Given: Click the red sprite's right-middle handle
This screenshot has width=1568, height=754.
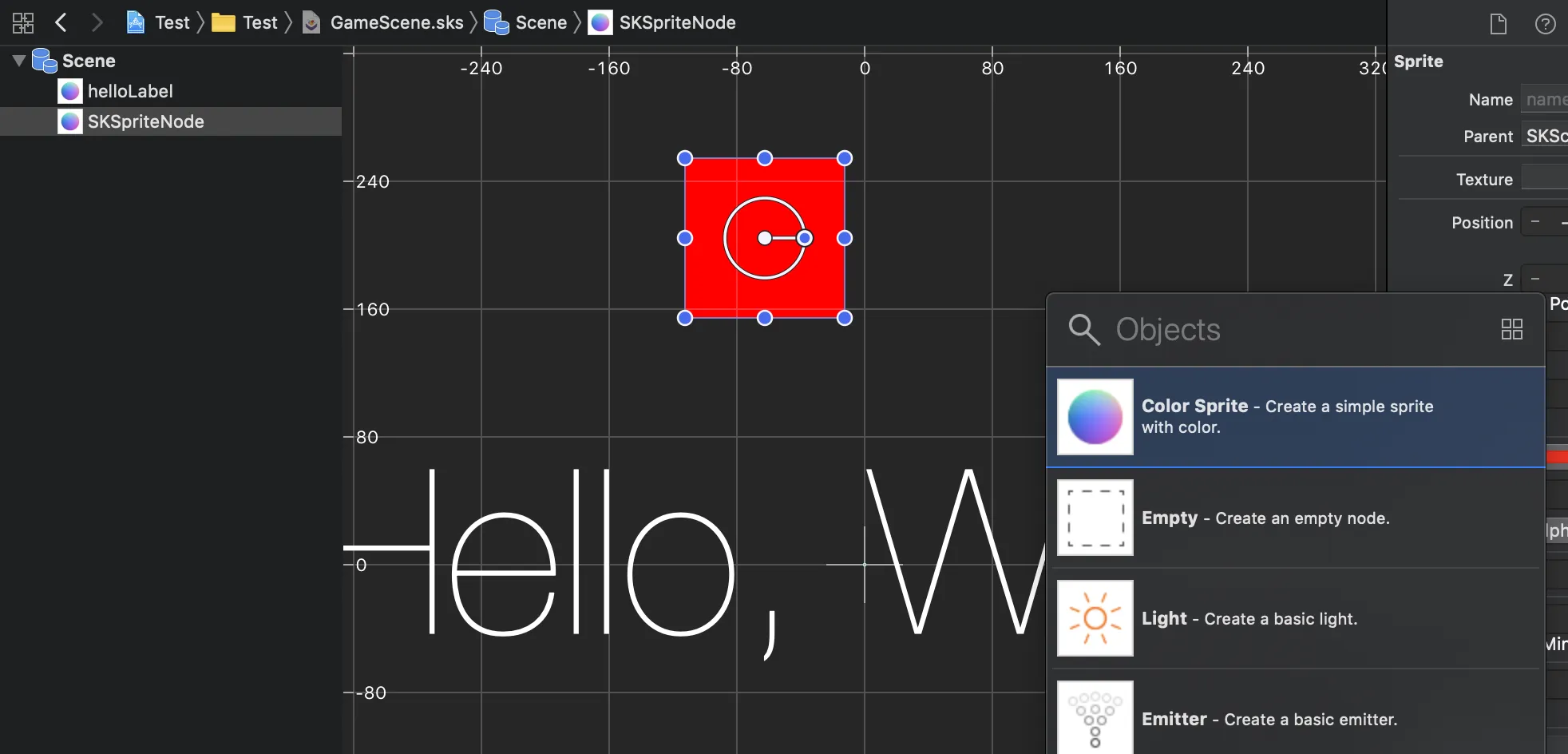Looking at the screenshot, I should (845, 238).
